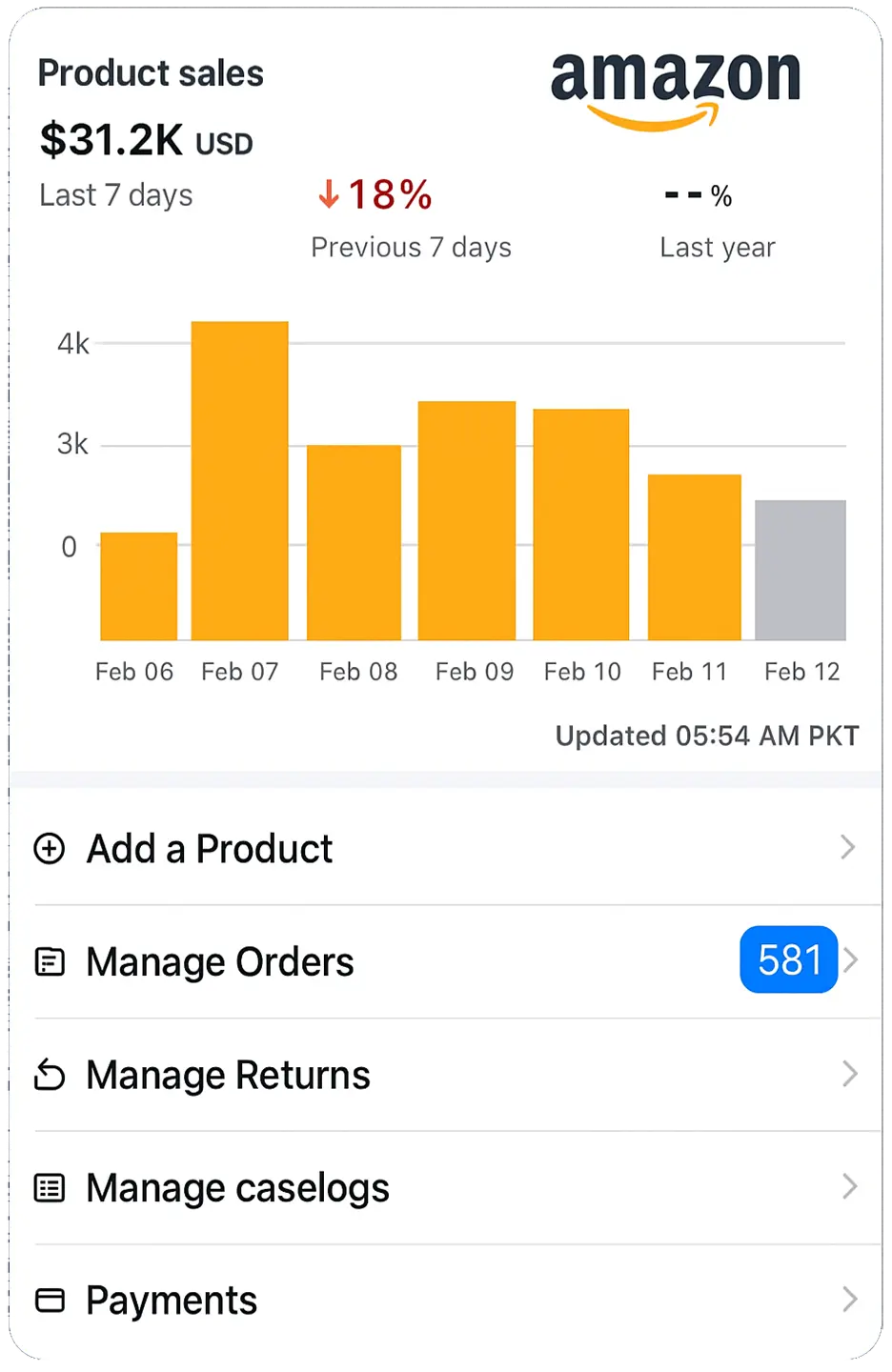Open the 581 pending orders badge

pyautogui.click(x=788, y=959)
